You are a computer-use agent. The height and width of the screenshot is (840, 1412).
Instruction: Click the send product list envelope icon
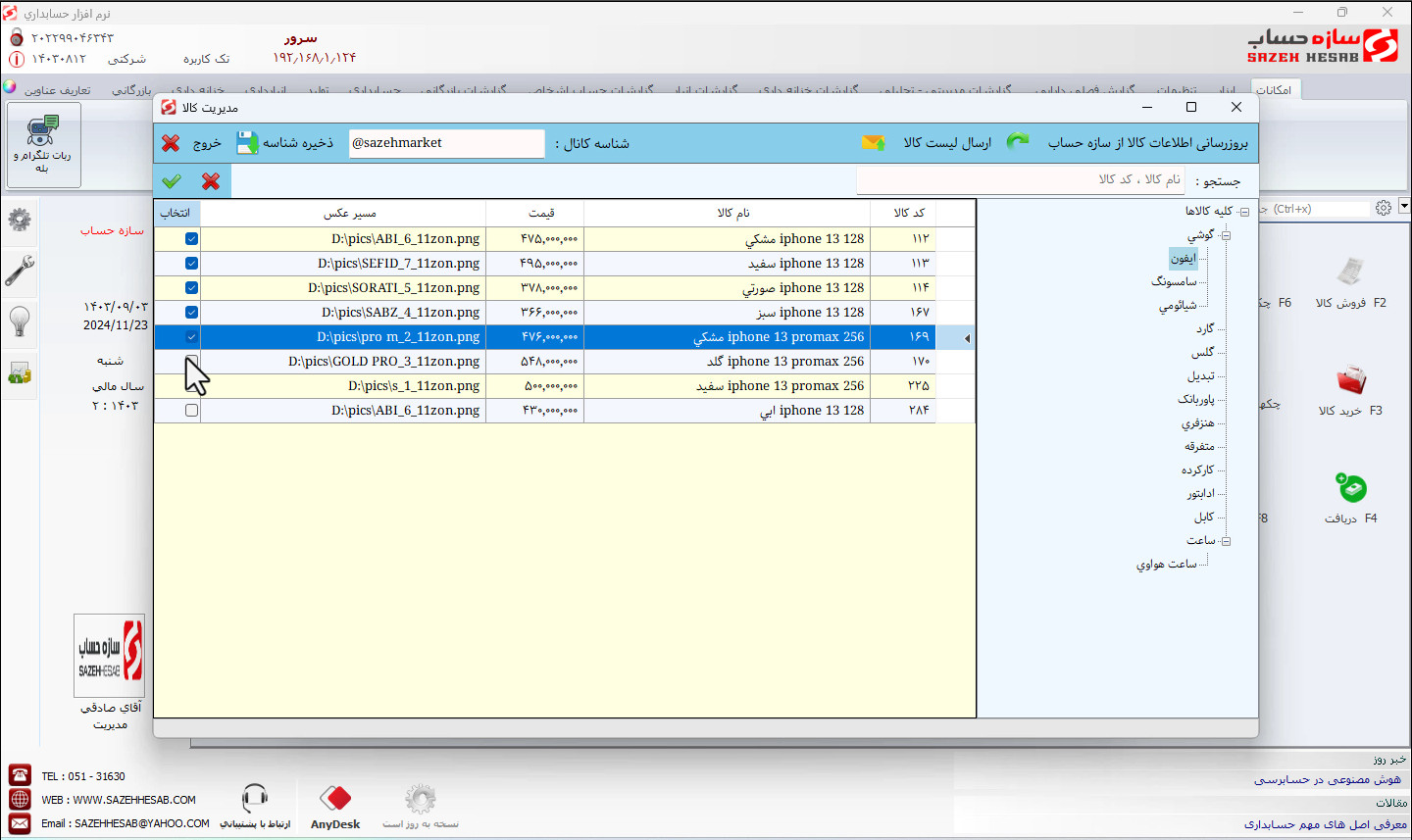(x=873, y=142)
